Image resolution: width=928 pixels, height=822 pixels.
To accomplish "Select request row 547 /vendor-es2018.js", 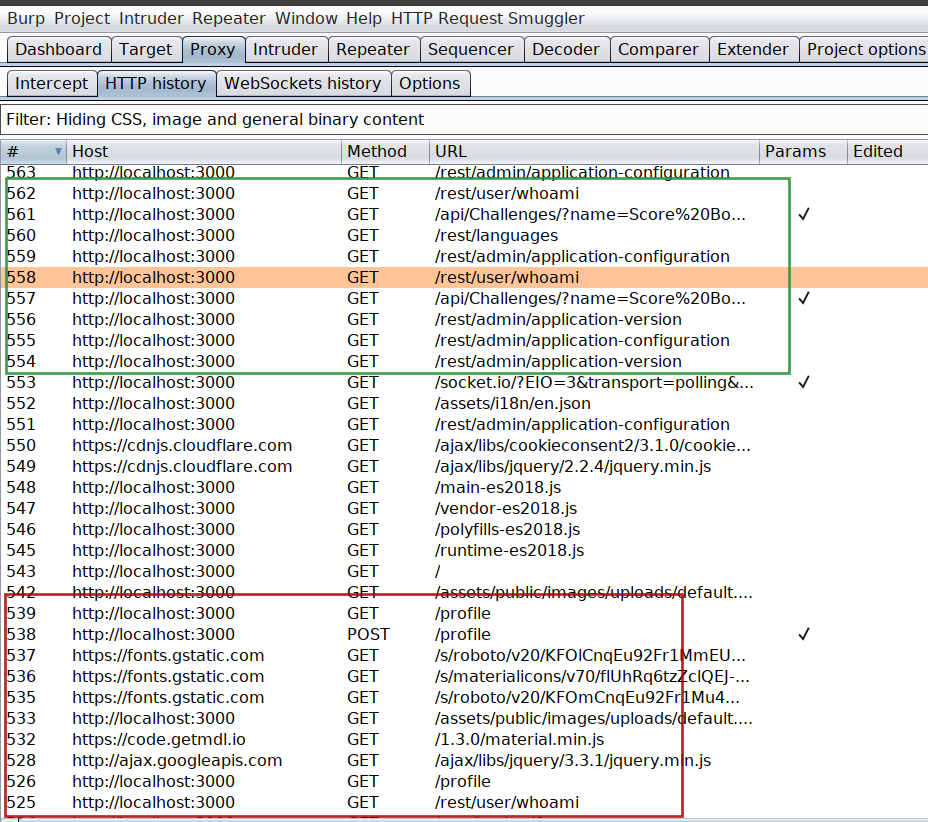I will [x=464, y=508].
